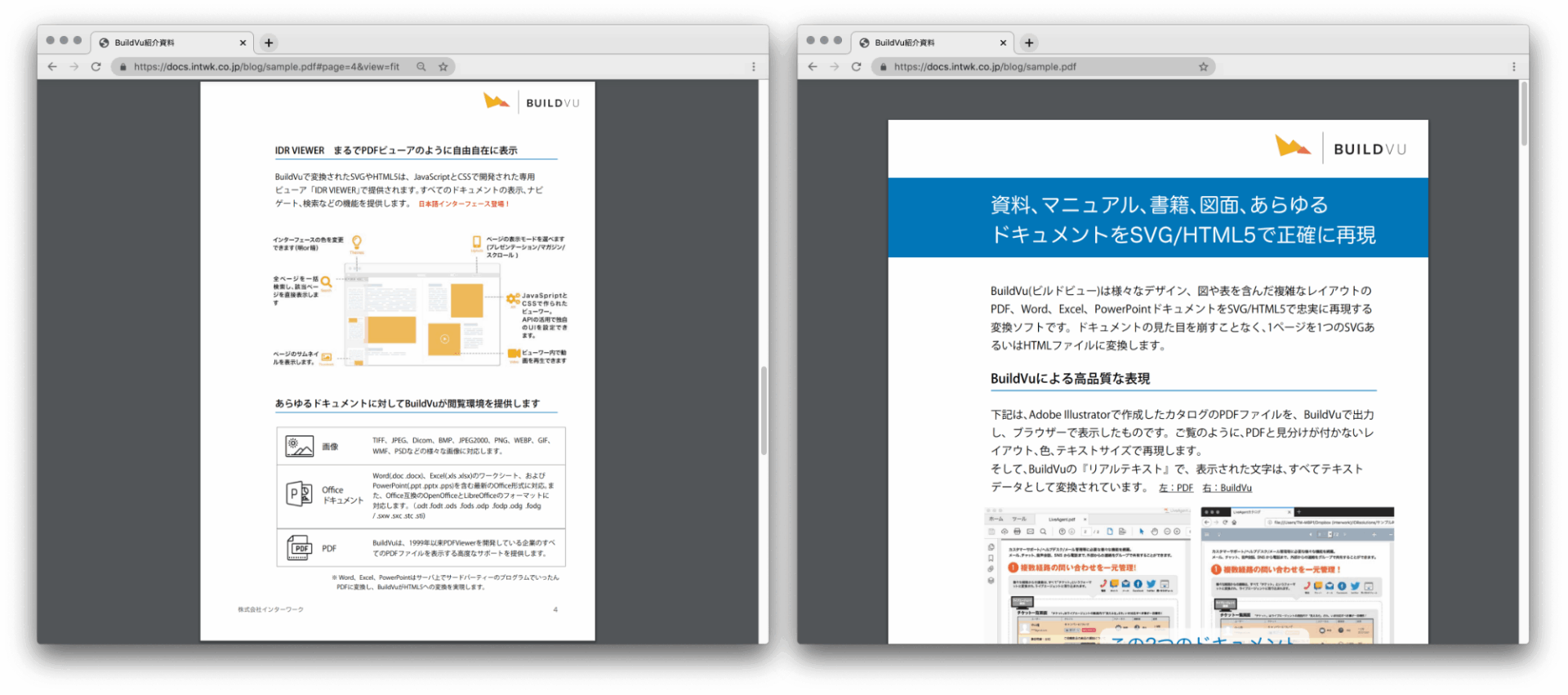Screen dimensions: 1568x695
Task: Select the BuildVu紹介資料 tab in the blue banner window
Action: tap(923, 42)
